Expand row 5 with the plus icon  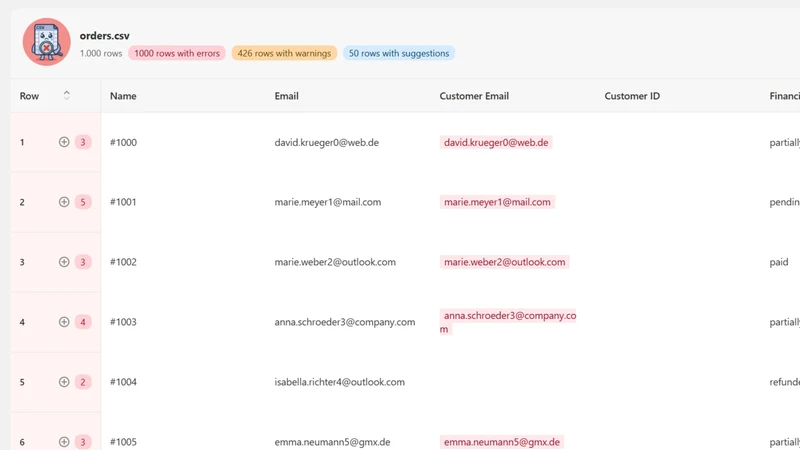pyautogui.click(x=64, y=382)
